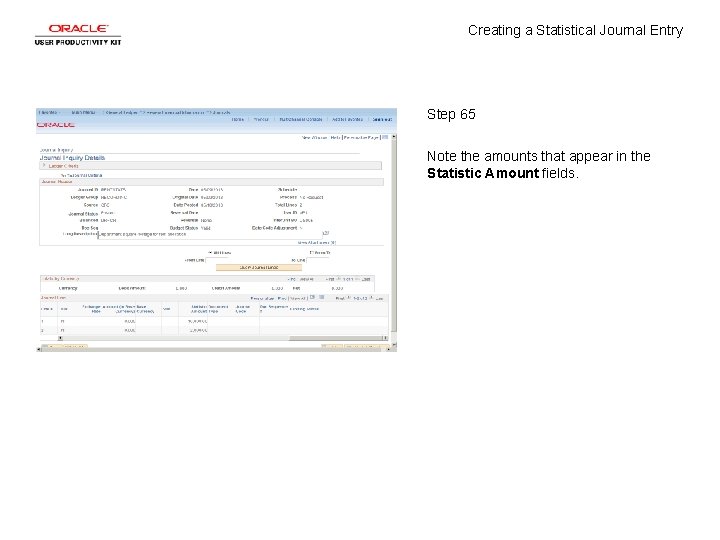Click the Document Type column header
The width and height of the screenshot is (720, 540).
point(219,309)
